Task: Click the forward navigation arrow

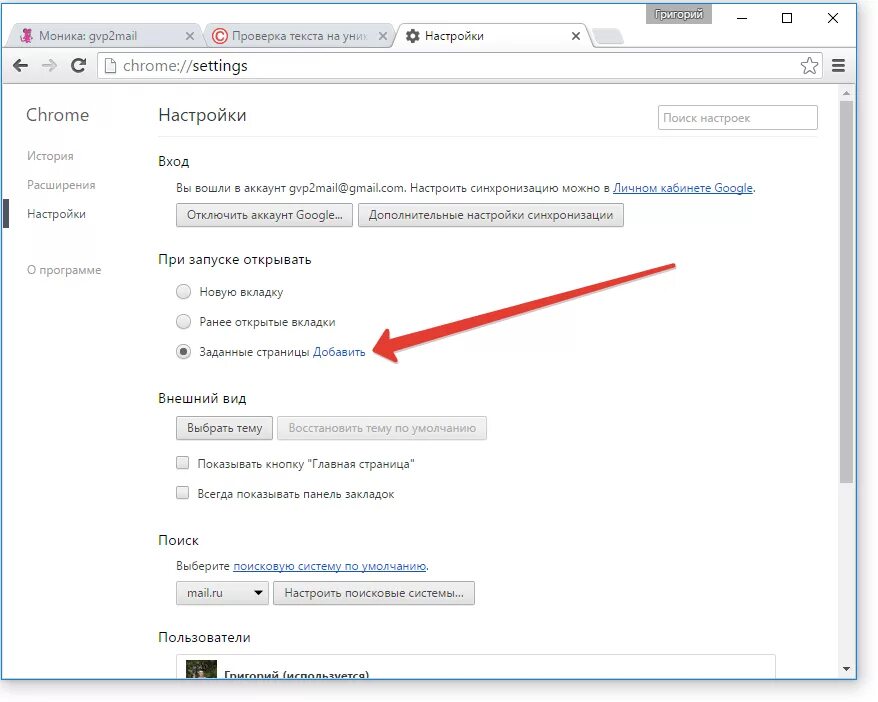Action: click(x=49, y=65)
